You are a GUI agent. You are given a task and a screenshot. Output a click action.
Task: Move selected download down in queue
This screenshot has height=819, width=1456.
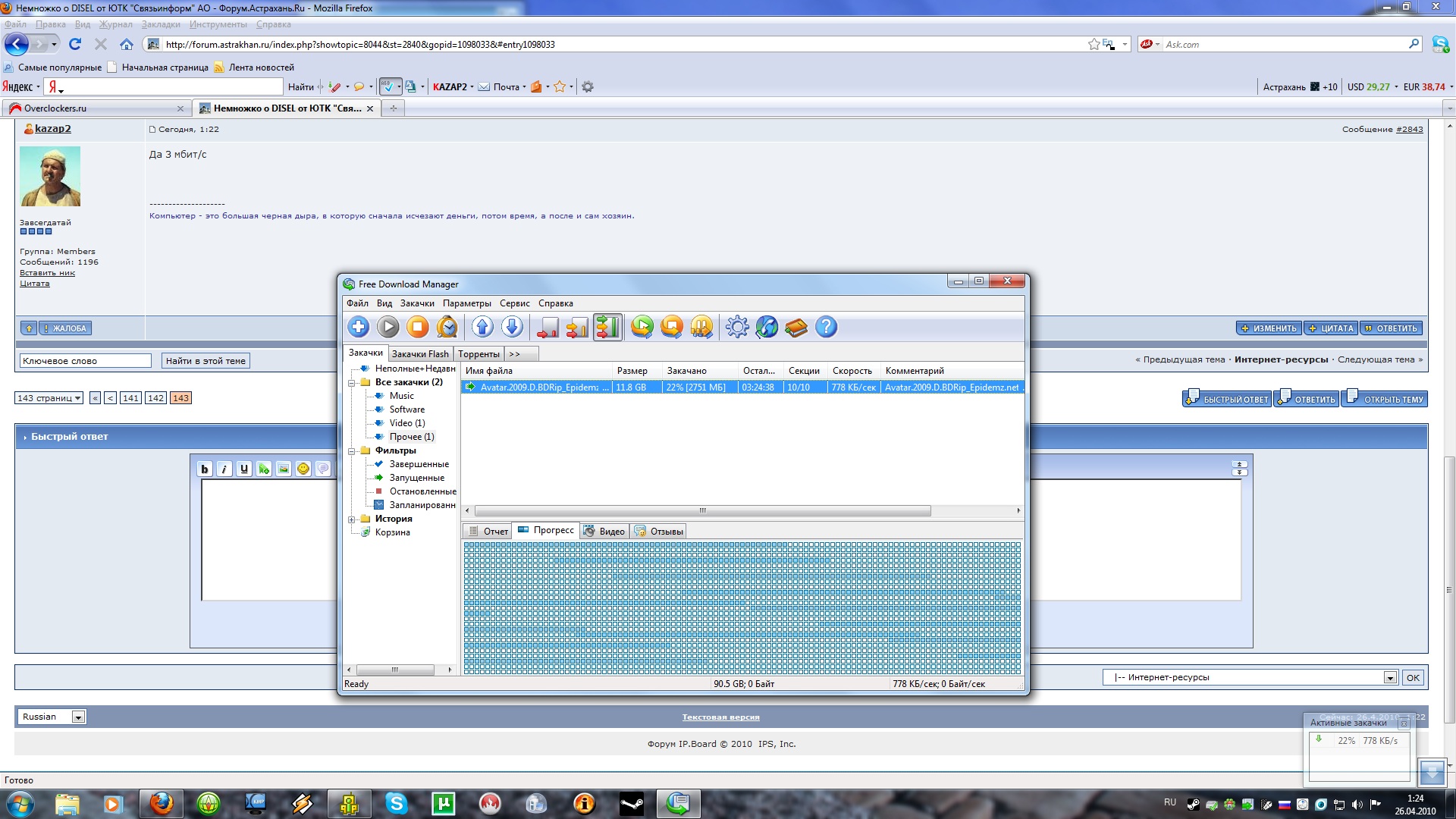pos(512,327)
